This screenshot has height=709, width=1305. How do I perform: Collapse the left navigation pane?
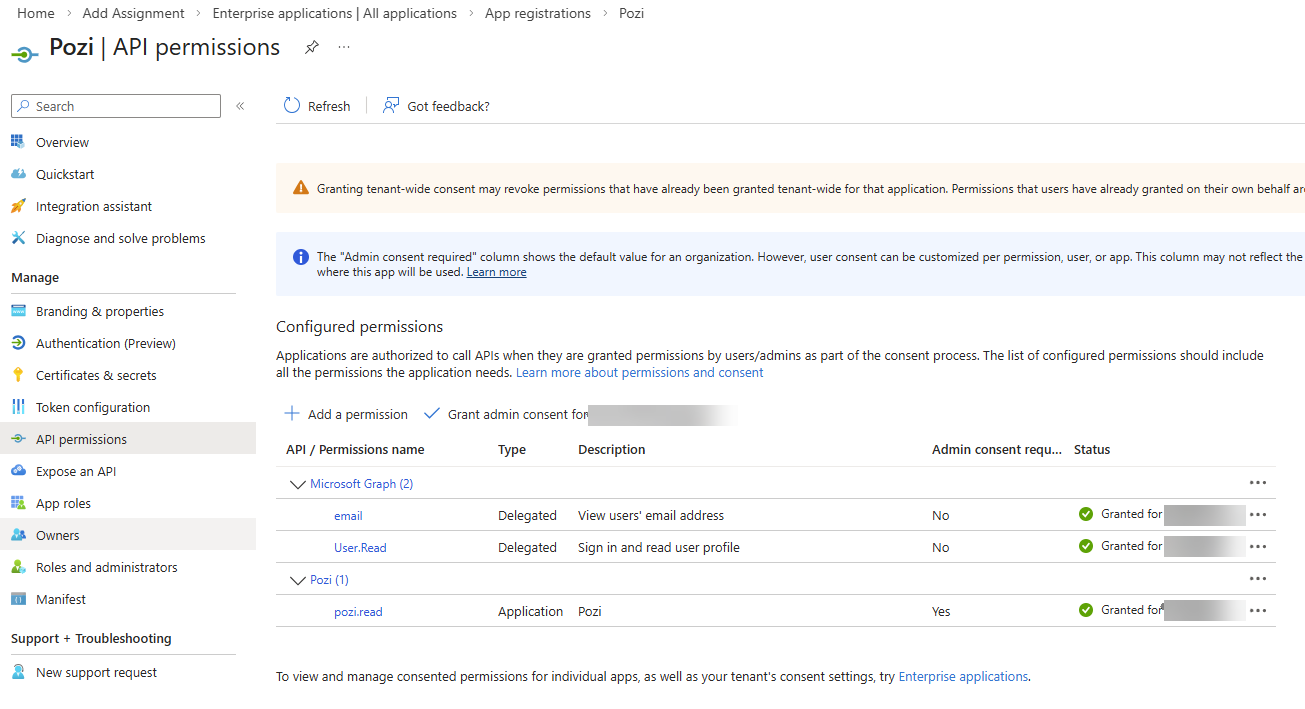[x=240, y=106]
